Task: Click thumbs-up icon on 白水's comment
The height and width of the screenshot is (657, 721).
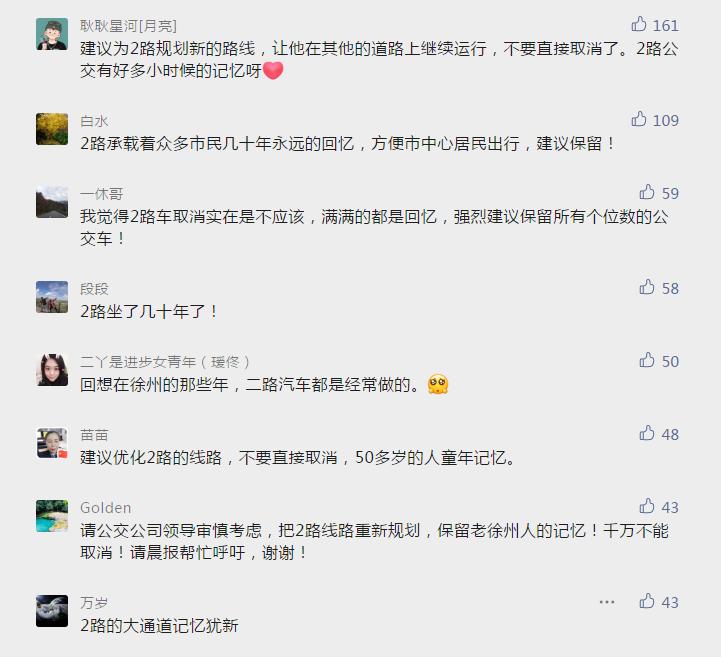Action: [x=640, y=120]
